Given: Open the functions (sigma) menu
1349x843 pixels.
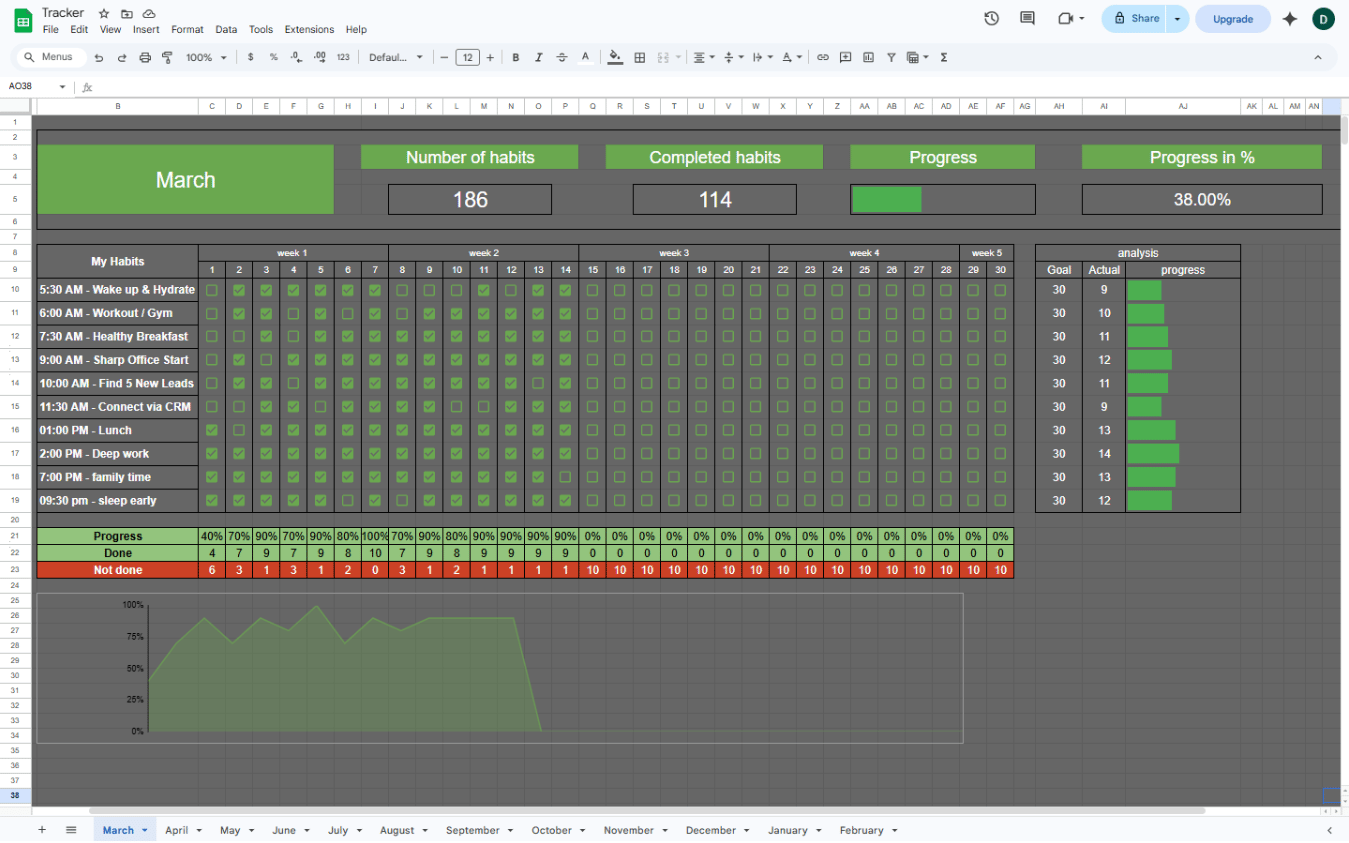Looking at the screenshot, I should coord(944,58).
